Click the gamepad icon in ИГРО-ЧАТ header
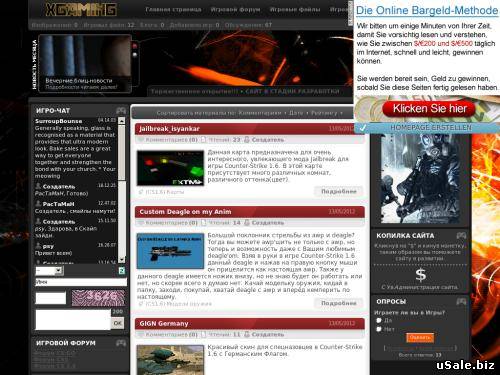Screen dimensions: 500x375 (x=121, y=110)
